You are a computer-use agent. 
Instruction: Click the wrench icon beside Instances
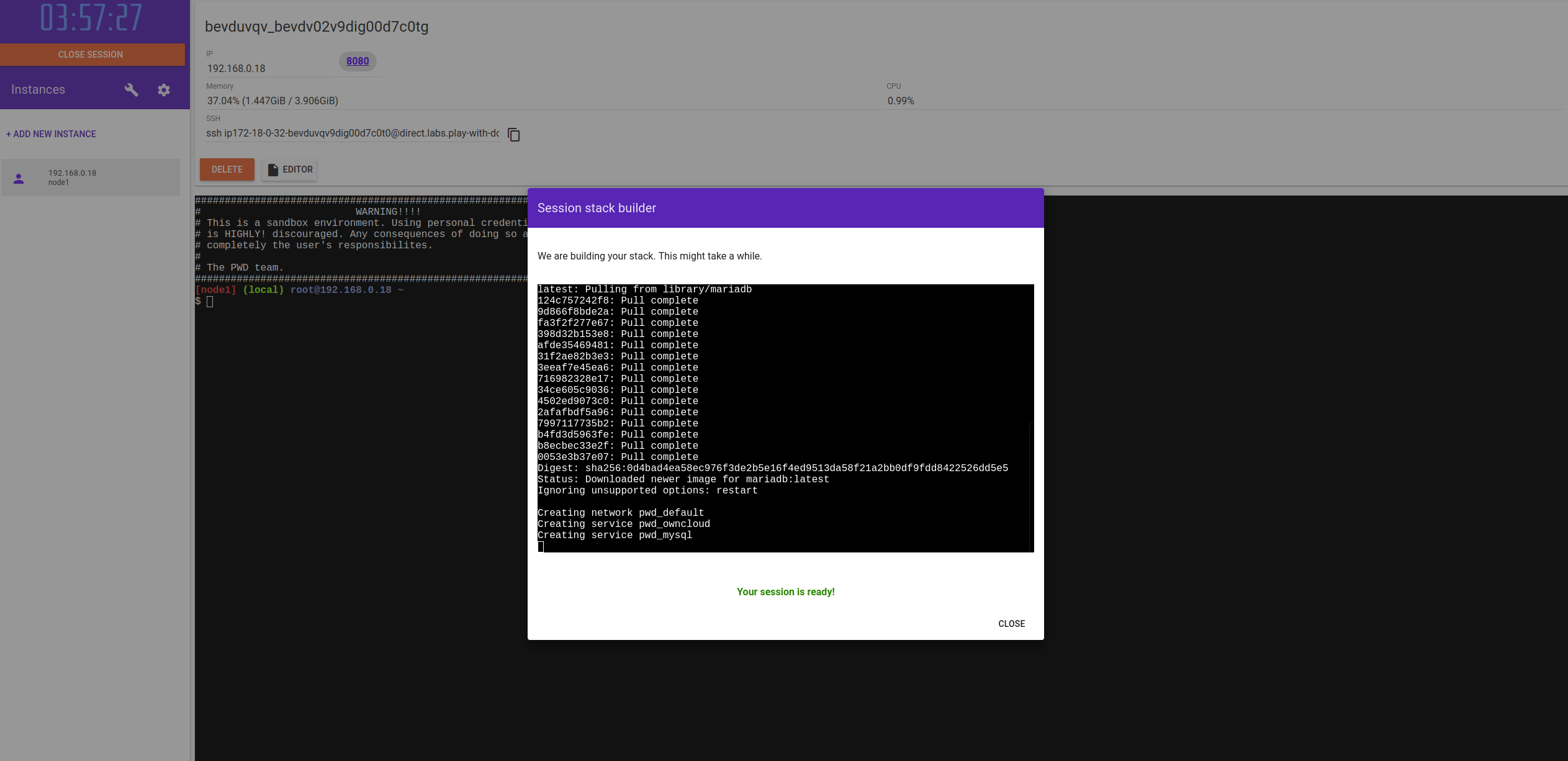131,90
